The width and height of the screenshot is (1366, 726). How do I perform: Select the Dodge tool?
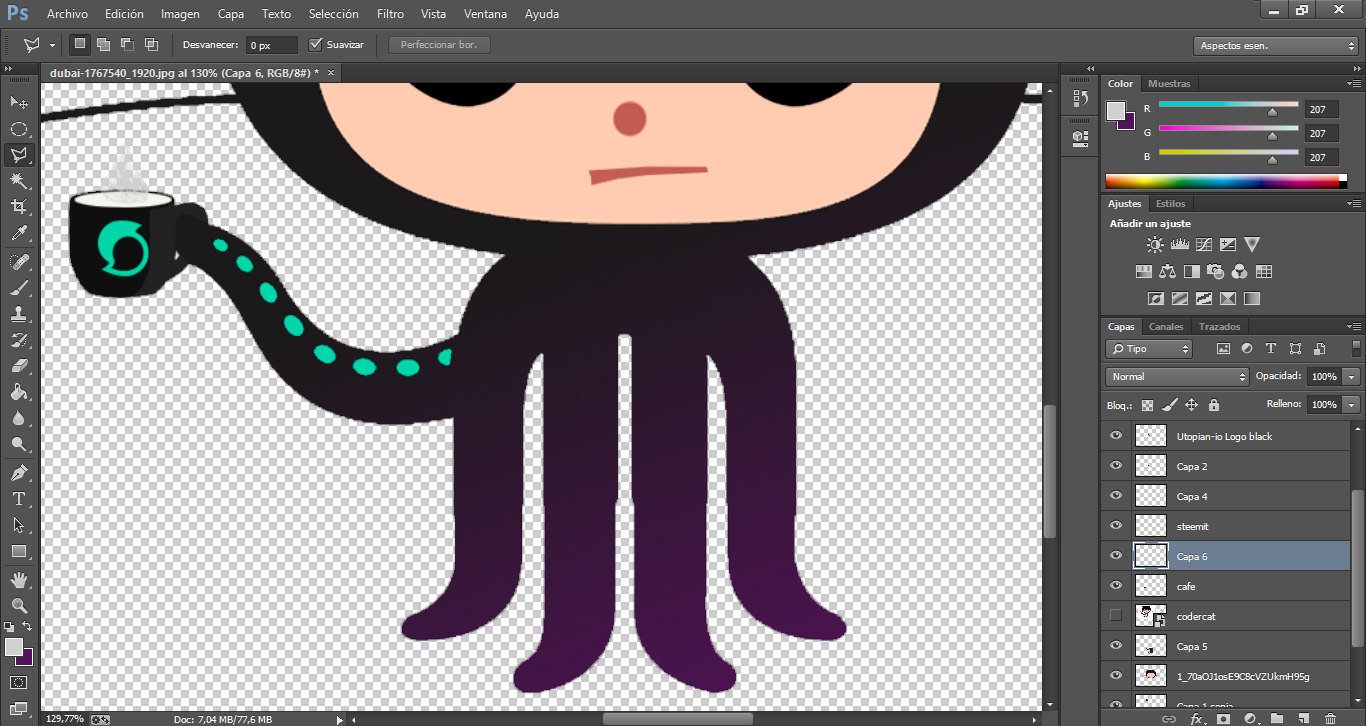coord(18,444)
